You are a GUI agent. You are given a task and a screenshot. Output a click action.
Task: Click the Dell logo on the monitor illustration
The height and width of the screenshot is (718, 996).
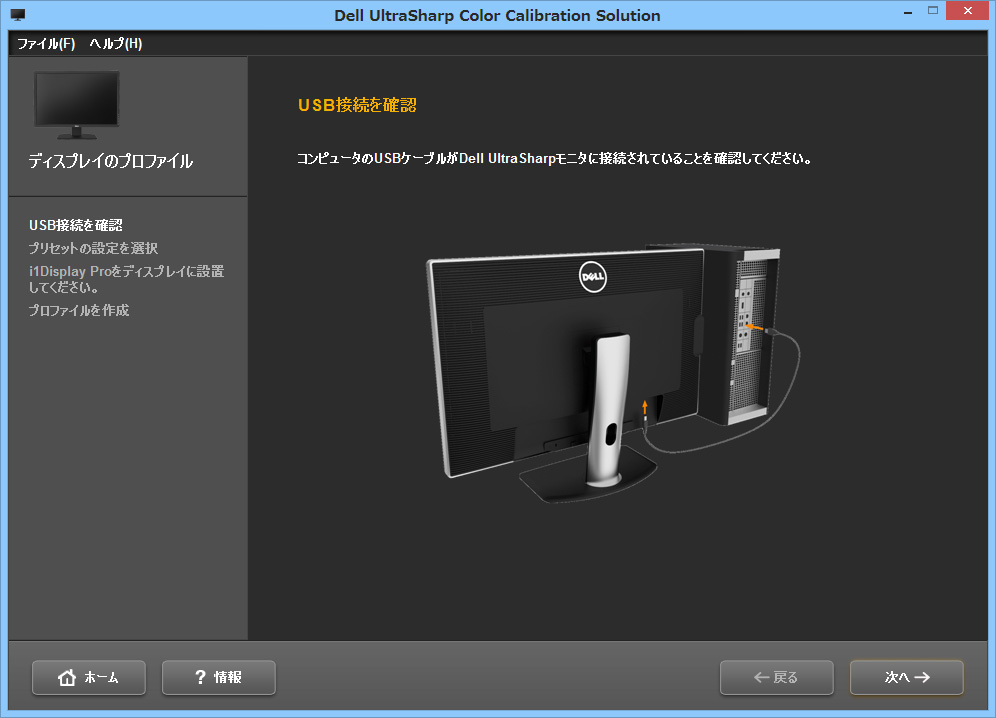coord(592,278)
